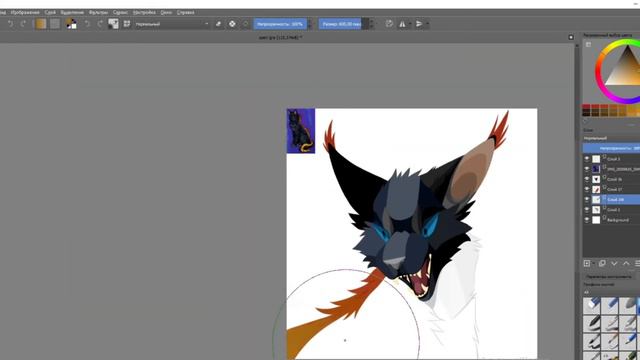Screen dimensions: 640x360
Task: Open the foreground/background color selector icon
Action: 71,24
